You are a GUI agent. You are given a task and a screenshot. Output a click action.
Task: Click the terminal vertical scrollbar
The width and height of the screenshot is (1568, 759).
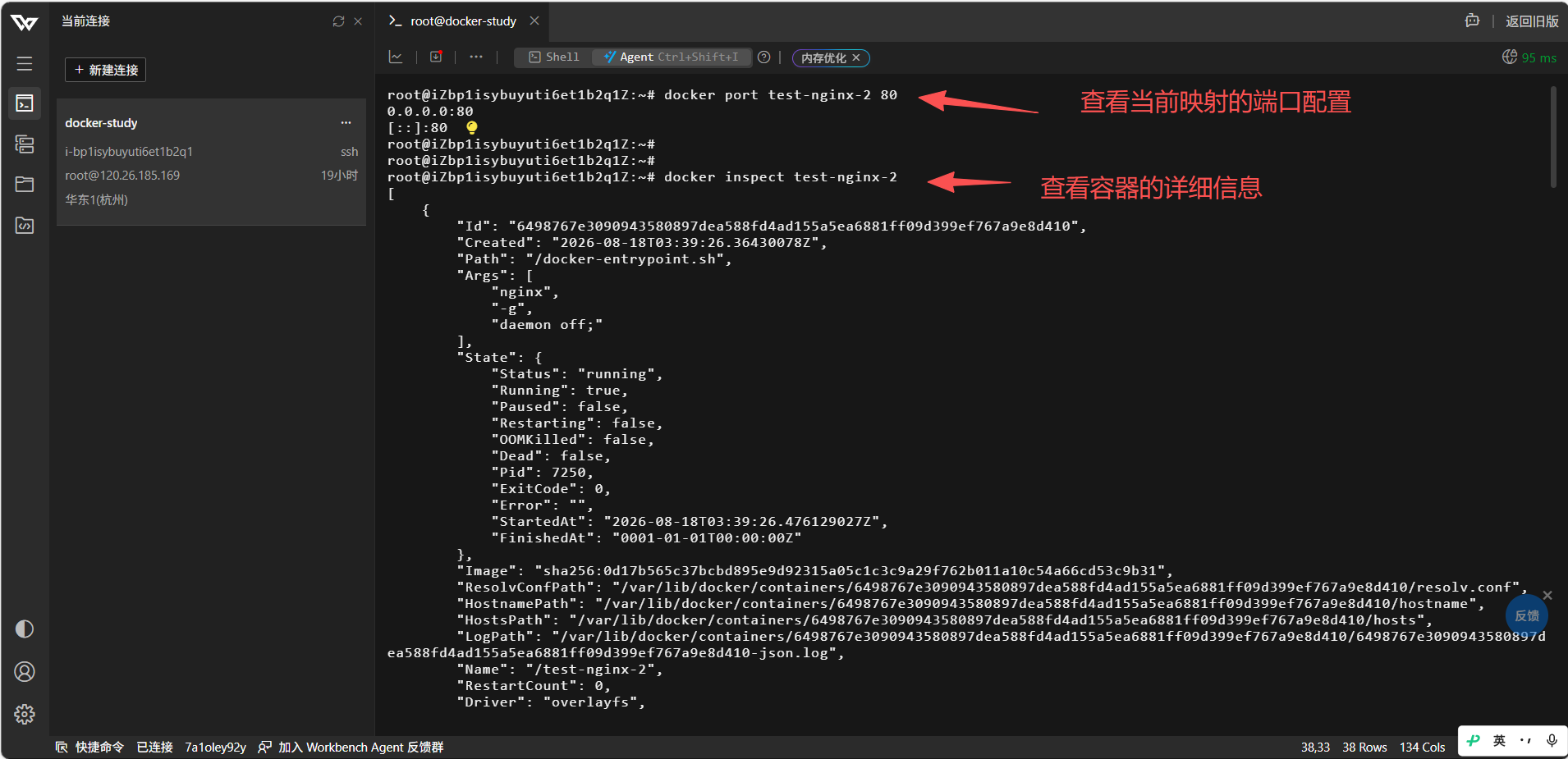pos(1553,137)
